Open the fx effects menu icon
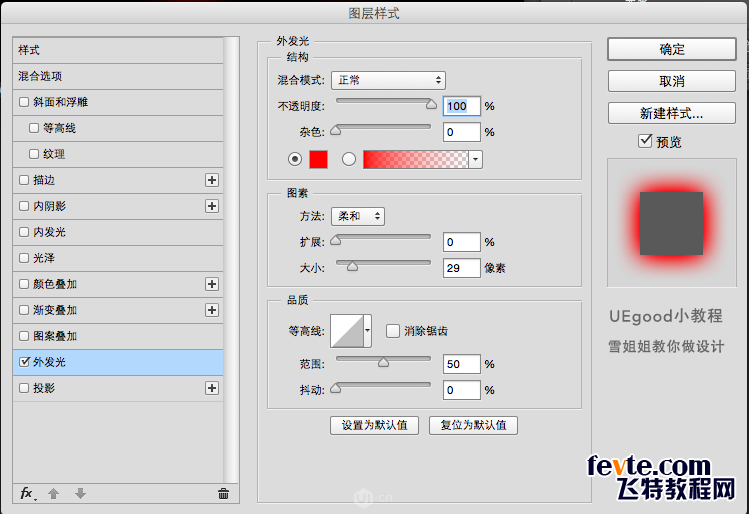 pos(28,493)
